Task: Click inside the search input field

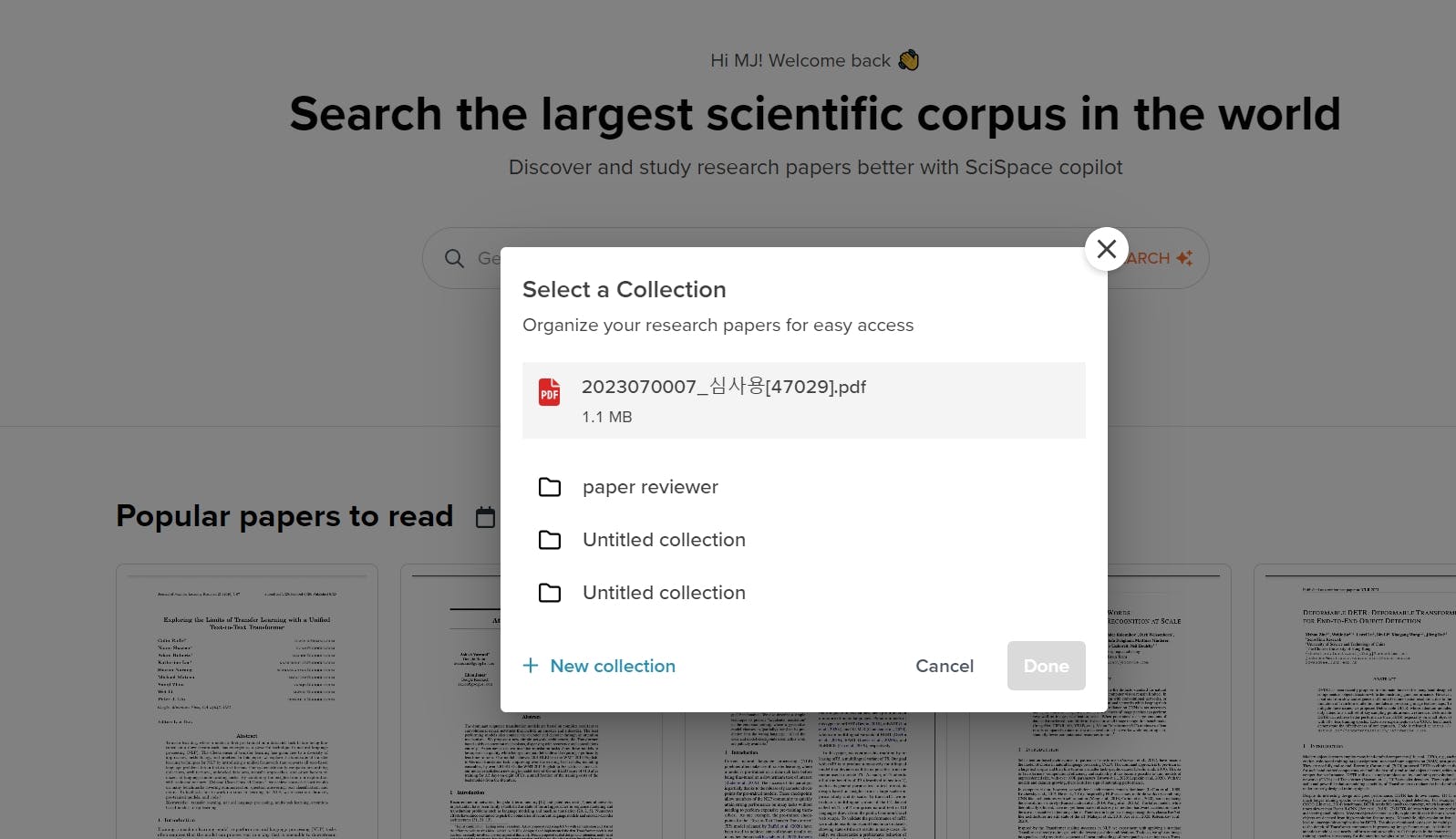Action: coord(487,259)
